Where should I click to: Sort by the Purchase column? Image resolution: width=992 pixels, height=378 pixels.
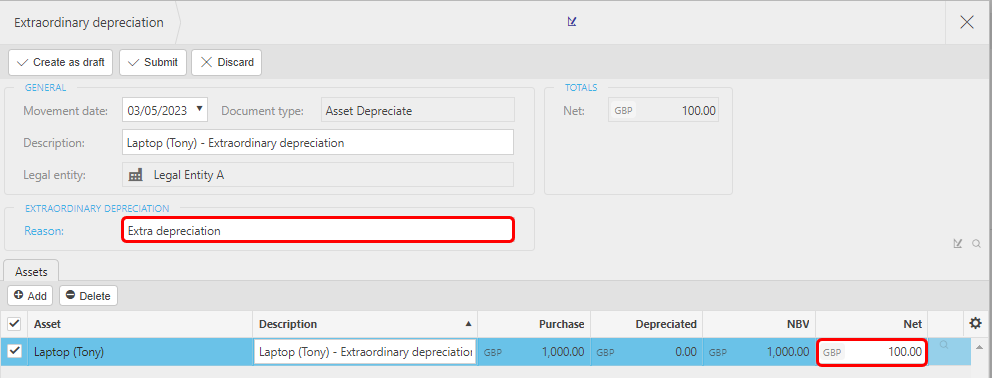point(534,324)
